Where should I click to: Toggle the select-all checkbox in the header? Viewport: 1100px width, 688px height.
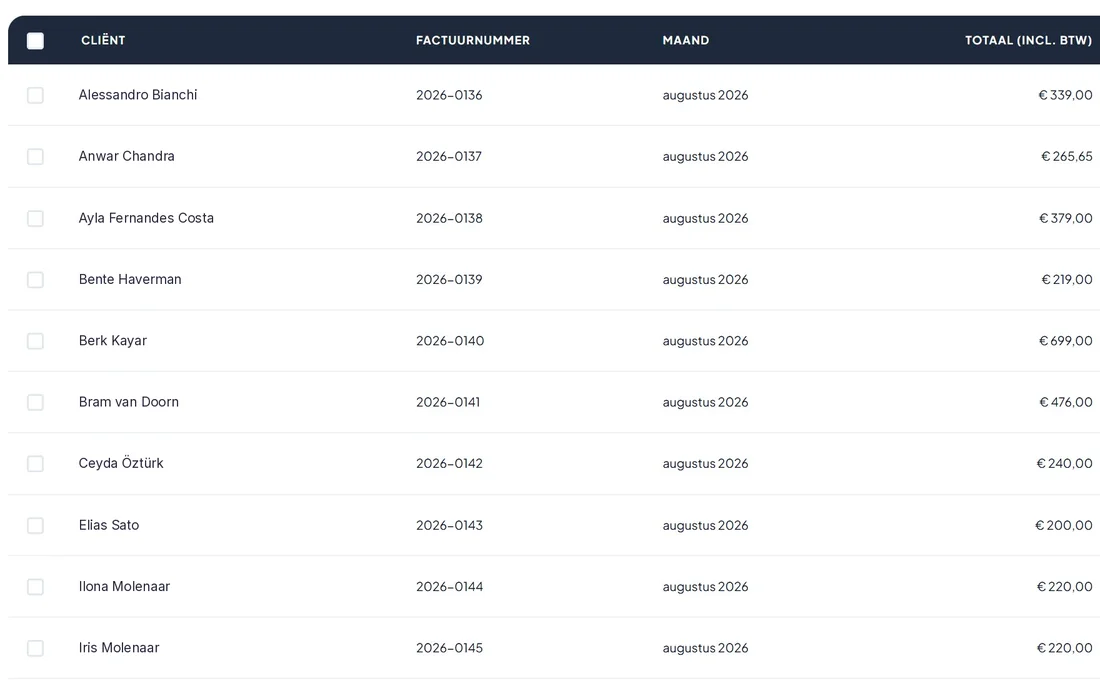pos(35,41)
